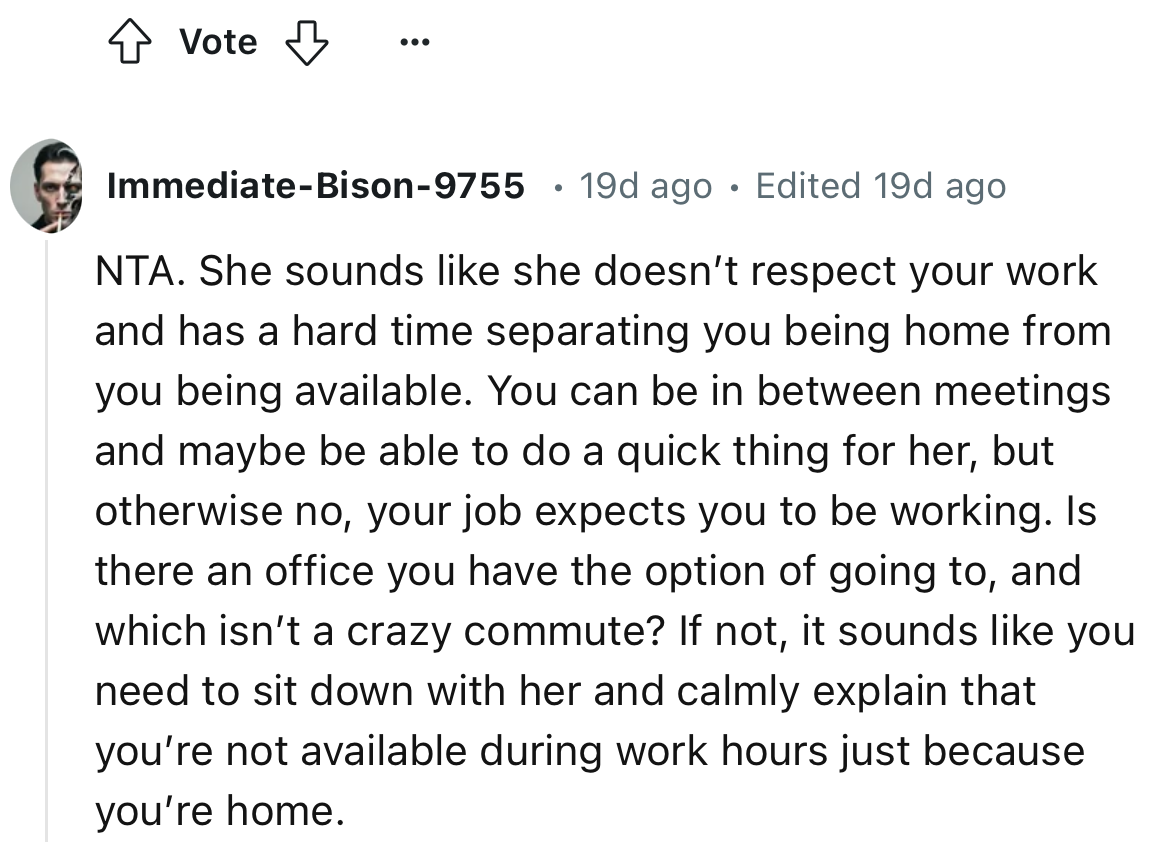
Task: Select the username Immediate-Bison-9755 text
Action: tap(317, 185)
